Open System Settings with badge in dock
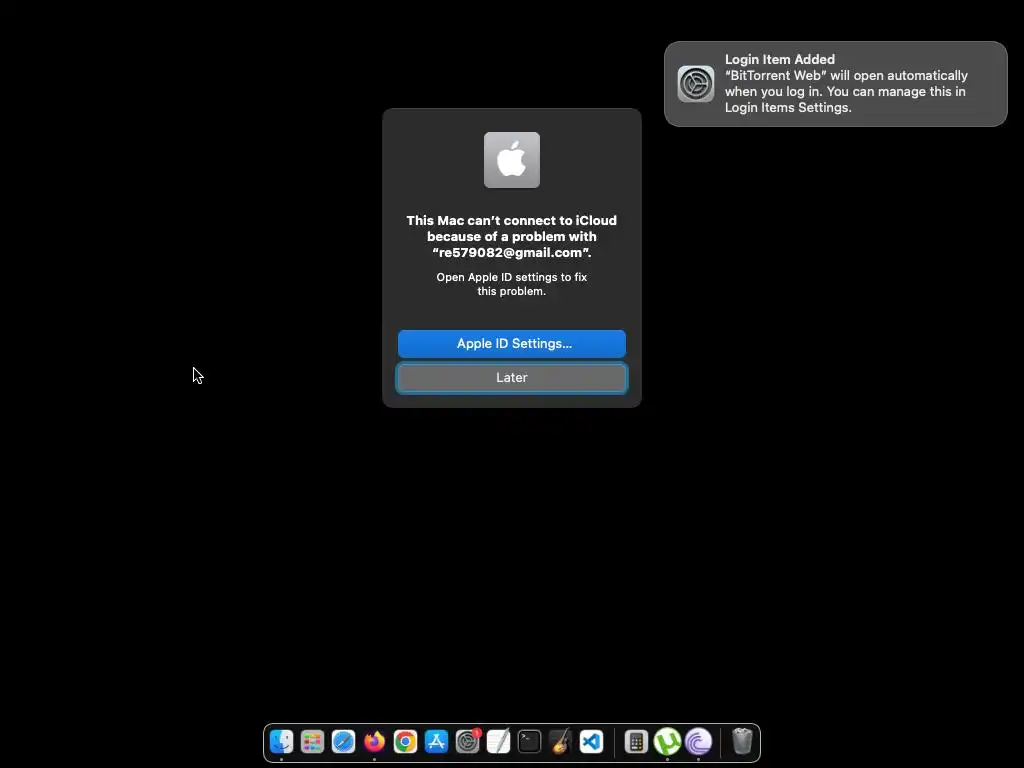 pyautogui.click(x=468, y=741)
